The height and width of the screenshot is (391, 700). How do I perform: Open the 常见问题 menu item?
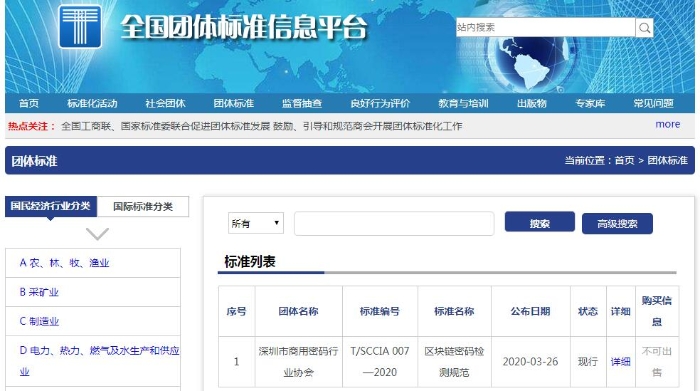654,104
